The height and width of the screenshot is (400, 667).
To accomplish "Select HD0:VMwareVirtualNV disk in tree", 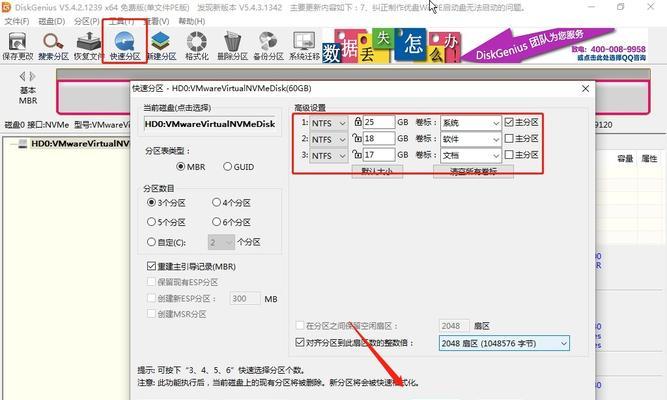I will click(80, 143).
